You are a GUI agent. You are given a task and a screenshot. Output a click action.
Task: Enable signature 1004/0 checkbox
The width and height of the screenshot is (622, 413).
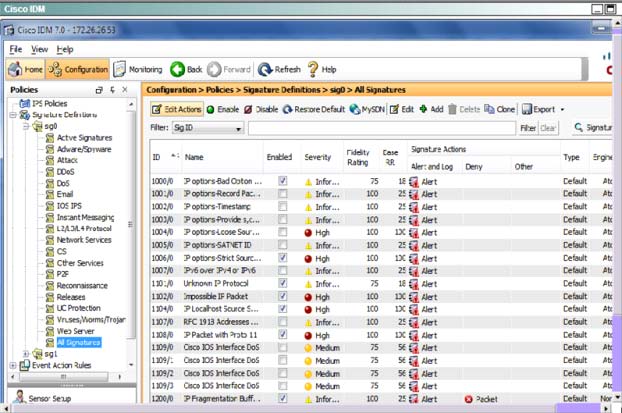coord(282,232)
